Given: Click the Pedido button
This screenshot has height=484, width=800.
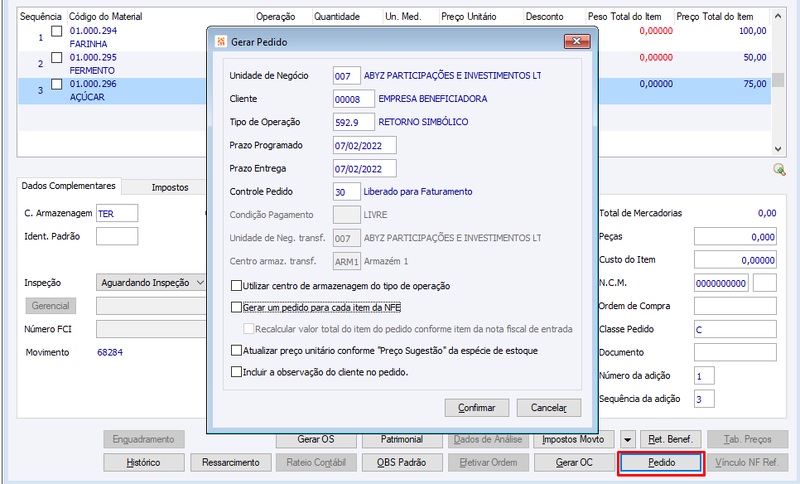Looking at the screenshot, I should [x=661, y=463].
